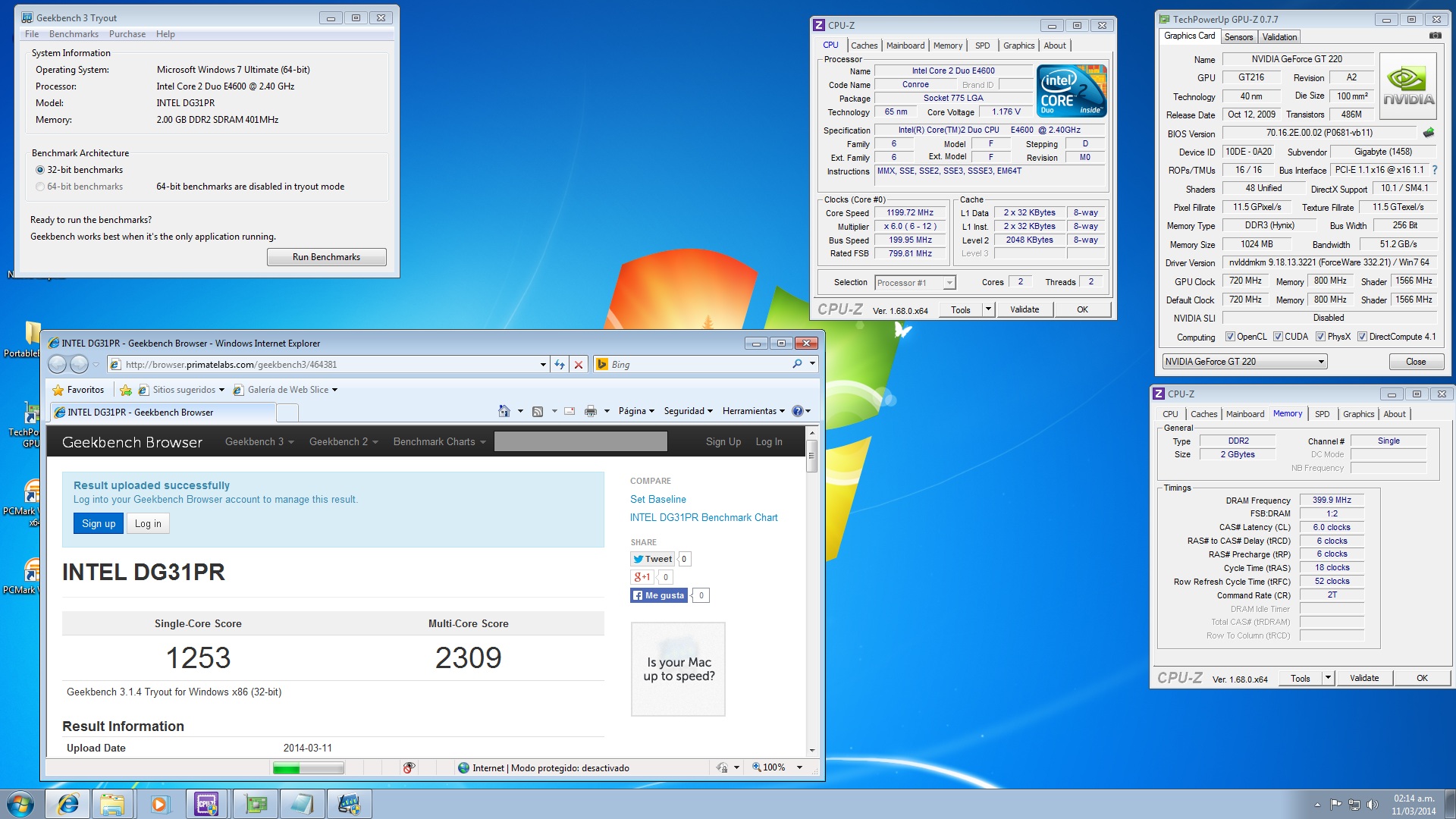Screen dimensions: 1456x819
Task: Click the IE help question mark icon
Action: 798,411
